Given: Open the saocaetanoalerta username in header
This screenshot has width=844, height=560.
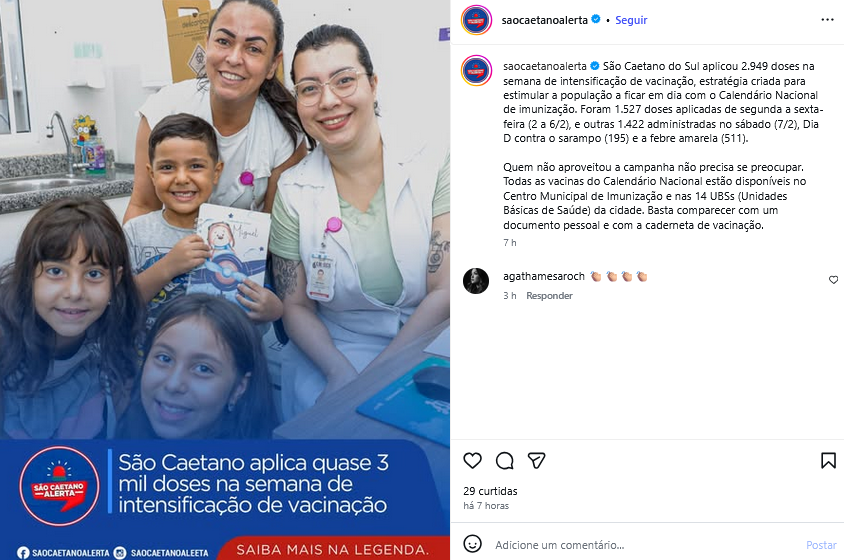Looking at the screenshot, I should point(544,20).
